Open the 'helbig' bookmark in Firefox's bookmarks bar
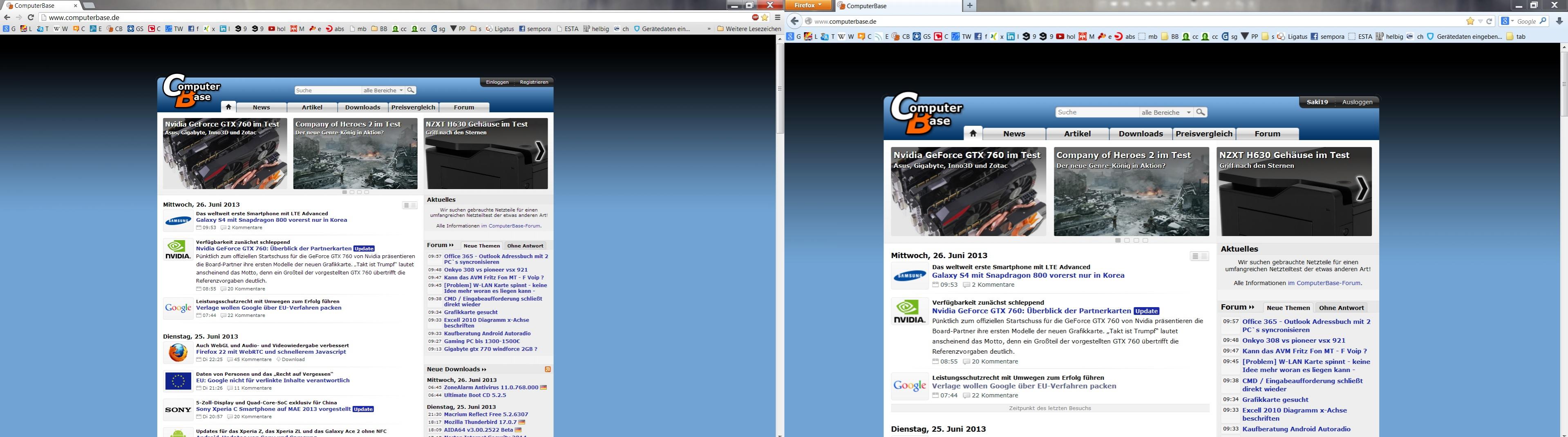1568x437 pixels. [x=1389, y=36]
